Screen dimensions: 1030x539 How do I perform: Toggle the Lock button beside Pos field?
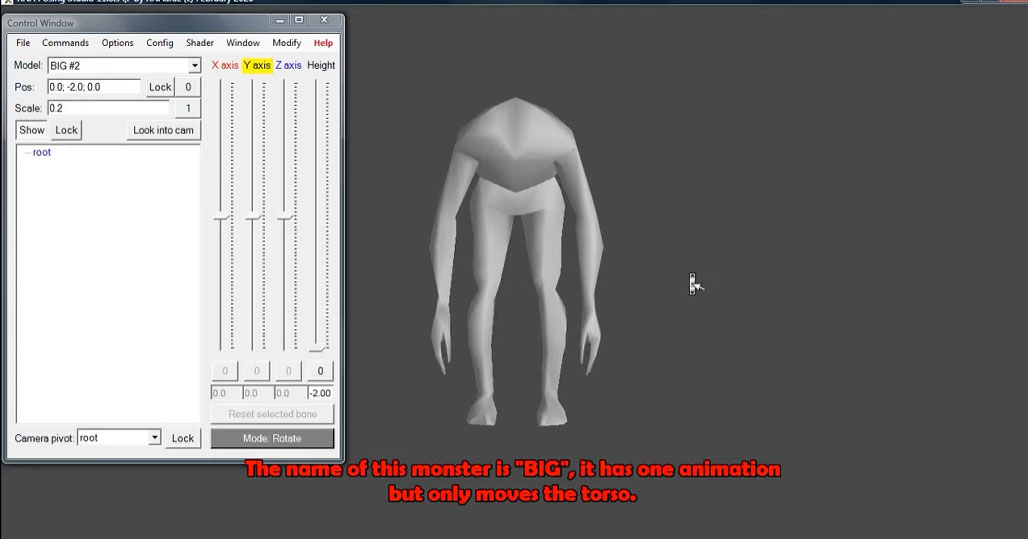(160, 87)
